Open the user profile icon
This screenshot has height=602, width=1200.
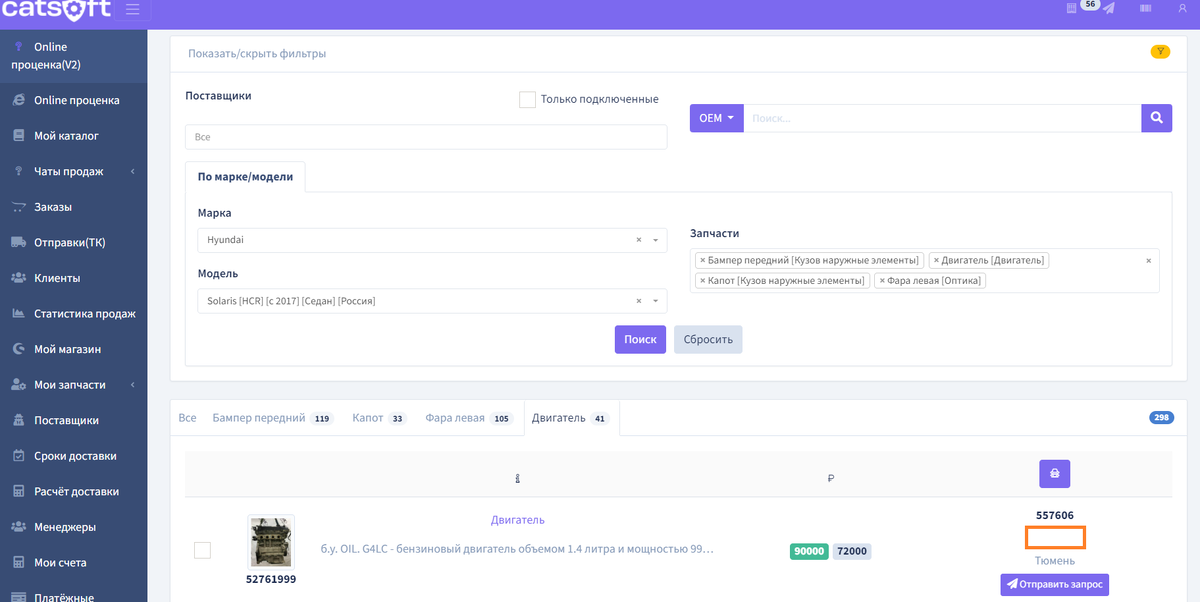[x=1183, y=8]
